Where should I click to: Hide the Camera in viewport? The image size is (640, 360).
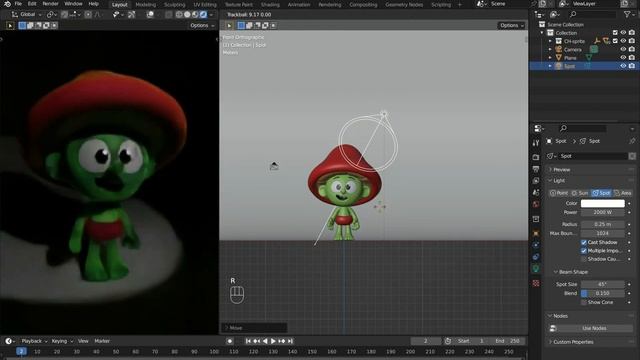(x=623, y=49)
